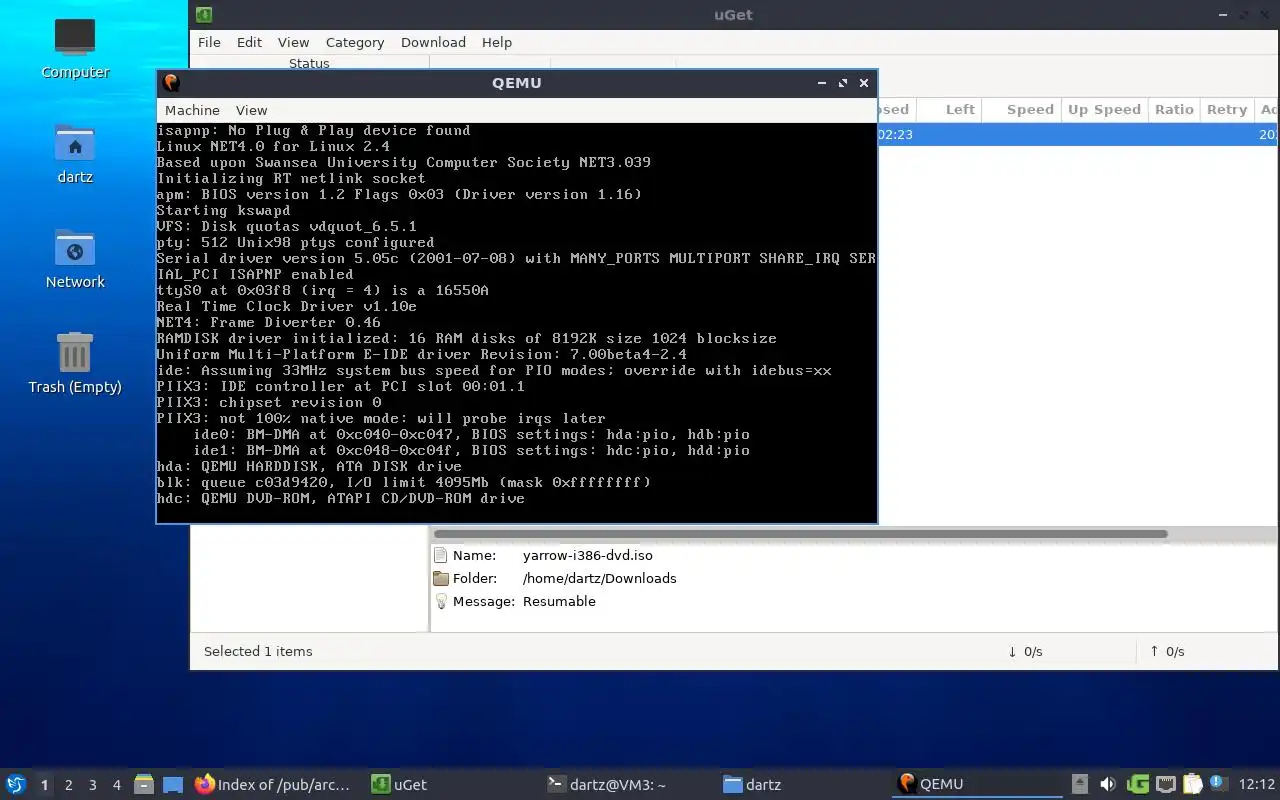Click the notification info tray icon
The width and height of the screenshot is (1280, 800).
(x=1218, y=784)
